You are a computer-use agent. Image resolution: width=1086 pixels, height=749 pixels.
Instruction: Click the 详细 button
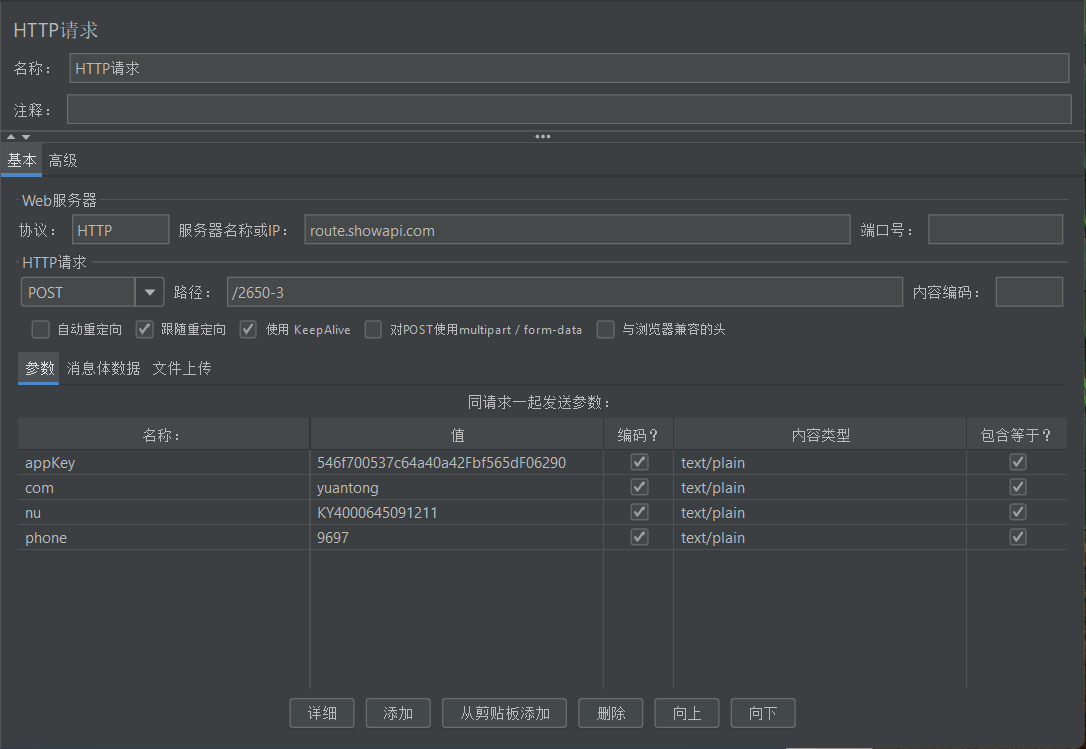click(x=322, y=713)
